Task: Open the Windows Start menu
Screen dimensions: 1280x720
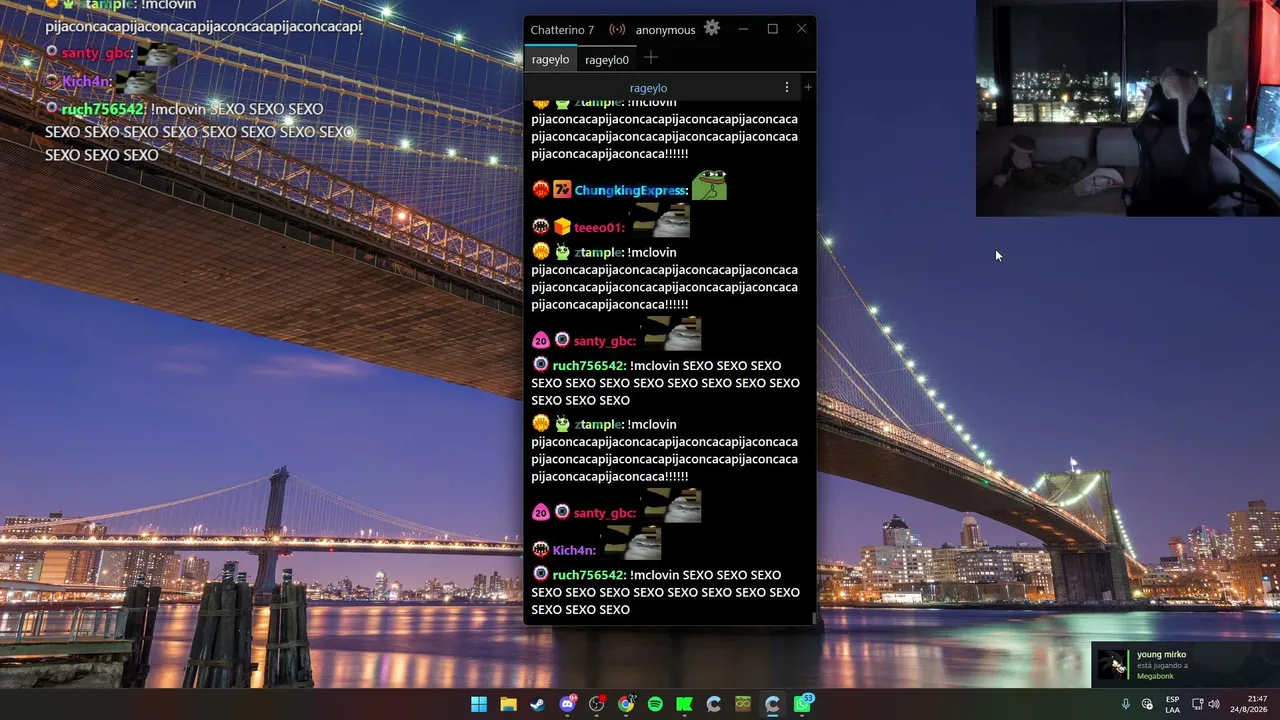Action: (479, 704)
